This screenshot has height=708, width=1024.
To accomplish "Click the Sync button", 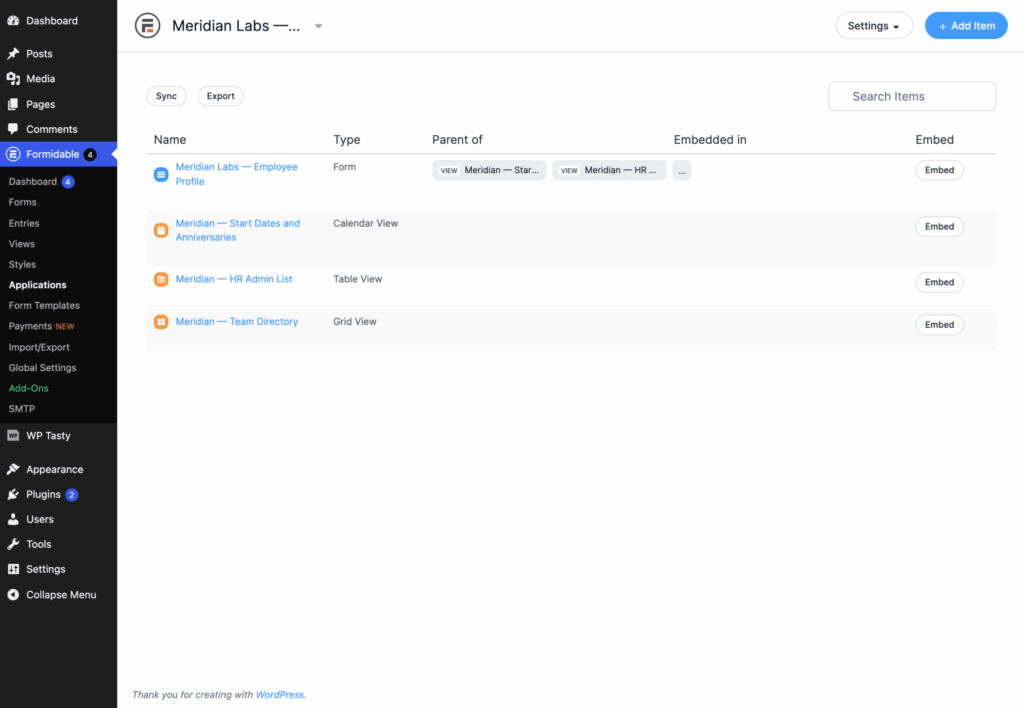I will [x=167, y=96].
